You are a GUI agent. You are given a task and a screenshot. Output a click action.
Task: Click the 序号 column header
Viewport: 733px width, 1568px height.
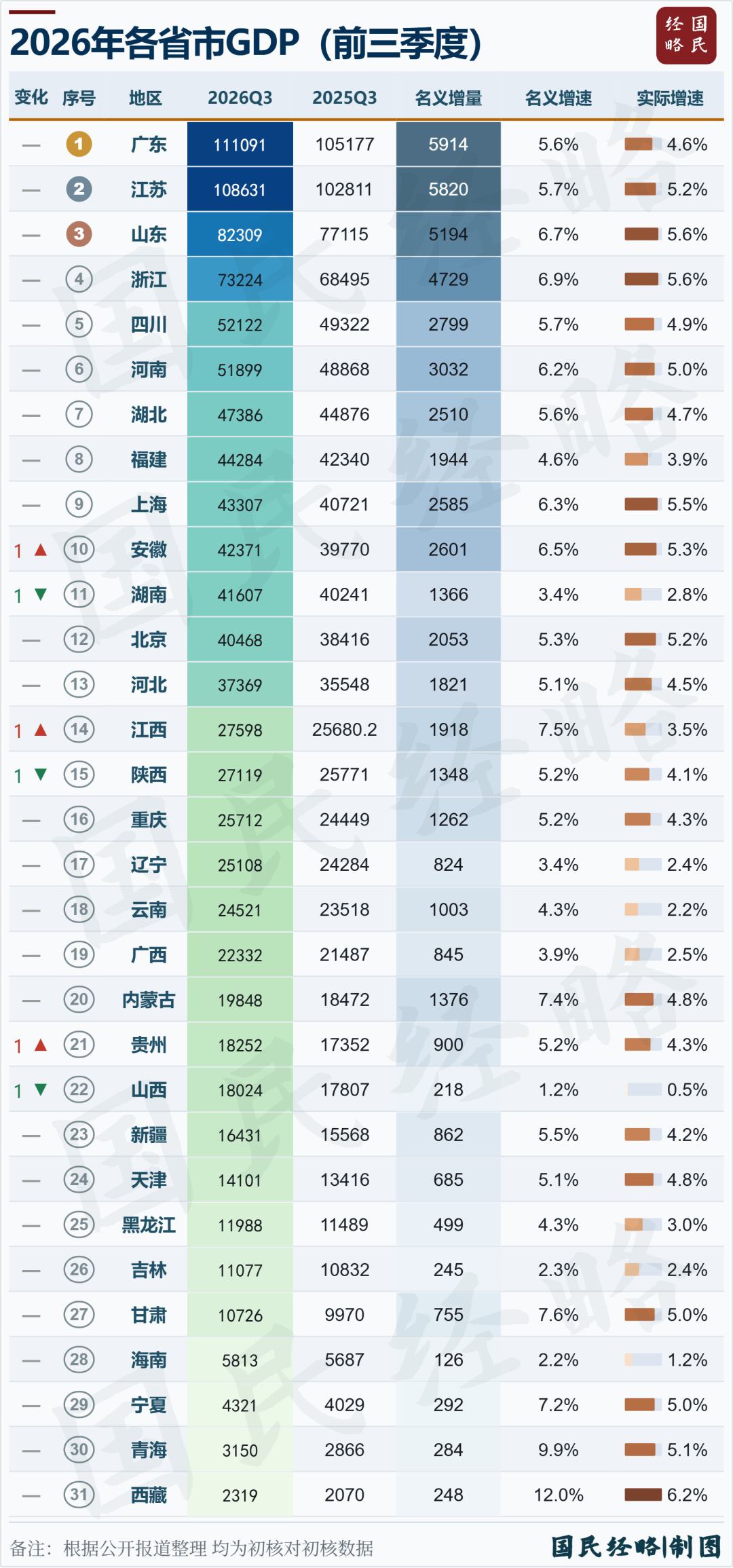tap(79, 98)
